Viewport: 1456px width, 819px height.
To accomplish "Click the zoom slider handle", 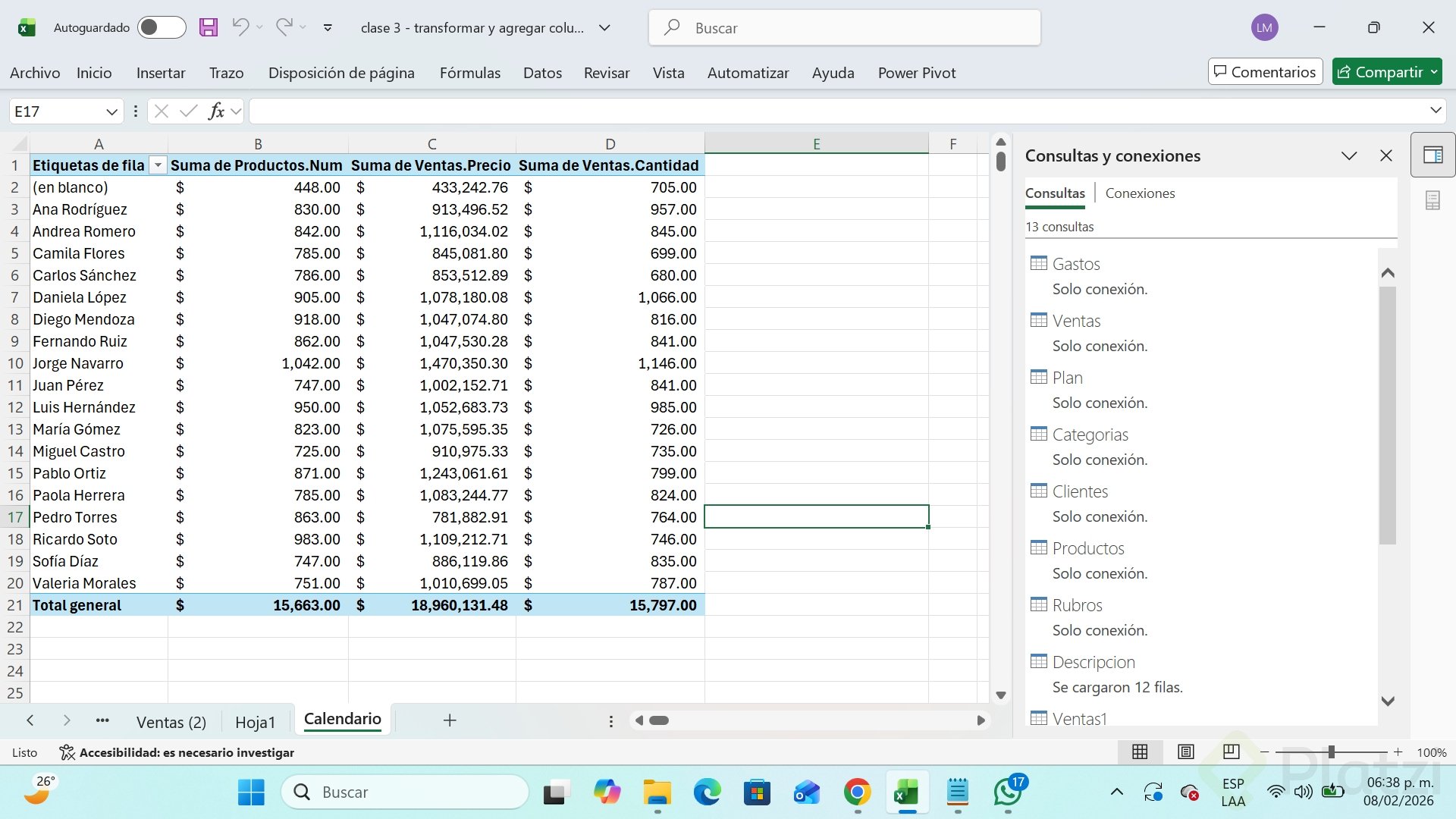I will pos(1331,752).
